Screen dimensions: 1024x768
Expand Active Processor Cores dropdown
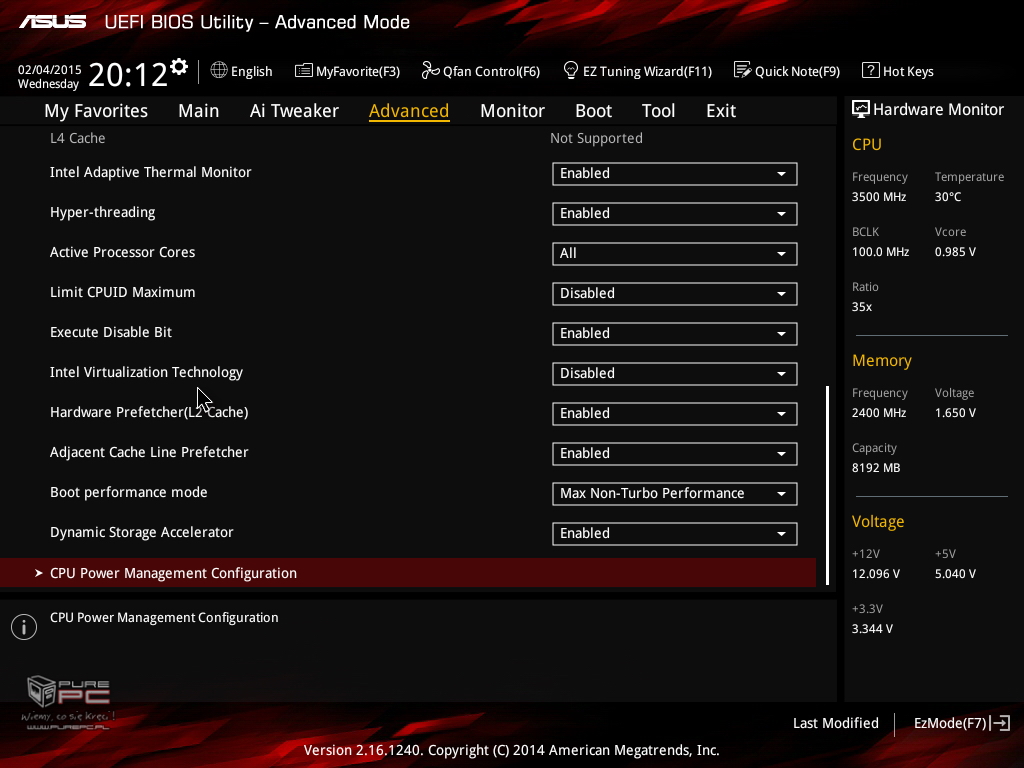tap(675, 253)
